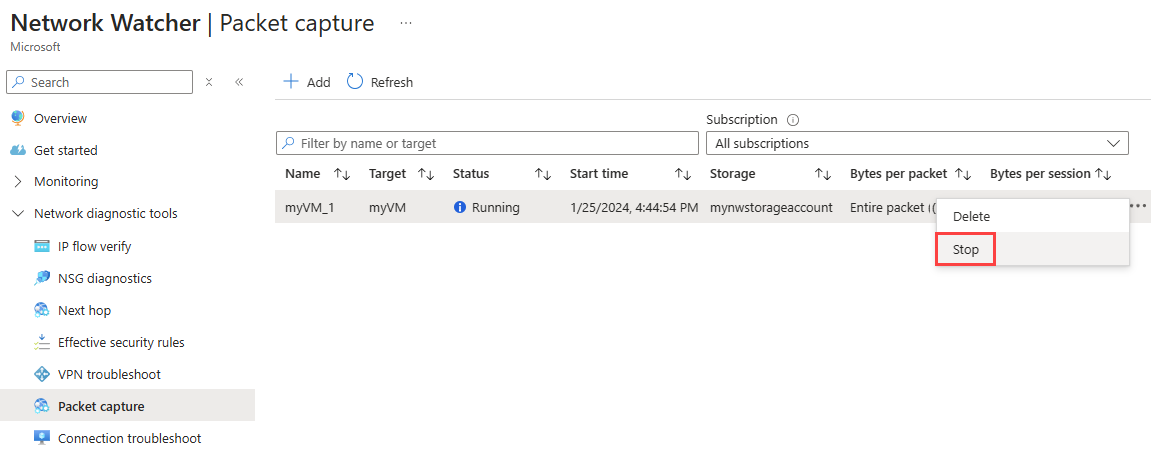This screenshot has width=1151, height=456.
Task: Open the Connection troubleshoot icon
Action: [x=42, y=438]
